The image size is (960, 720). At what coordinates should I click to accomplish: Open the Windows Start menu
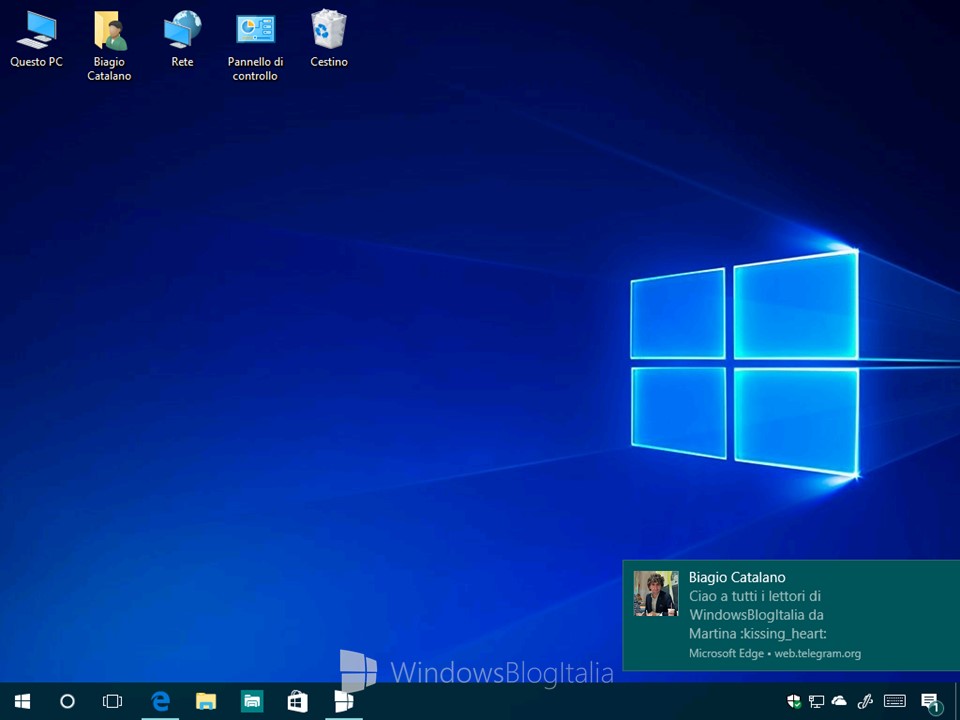tap(23, 701)
